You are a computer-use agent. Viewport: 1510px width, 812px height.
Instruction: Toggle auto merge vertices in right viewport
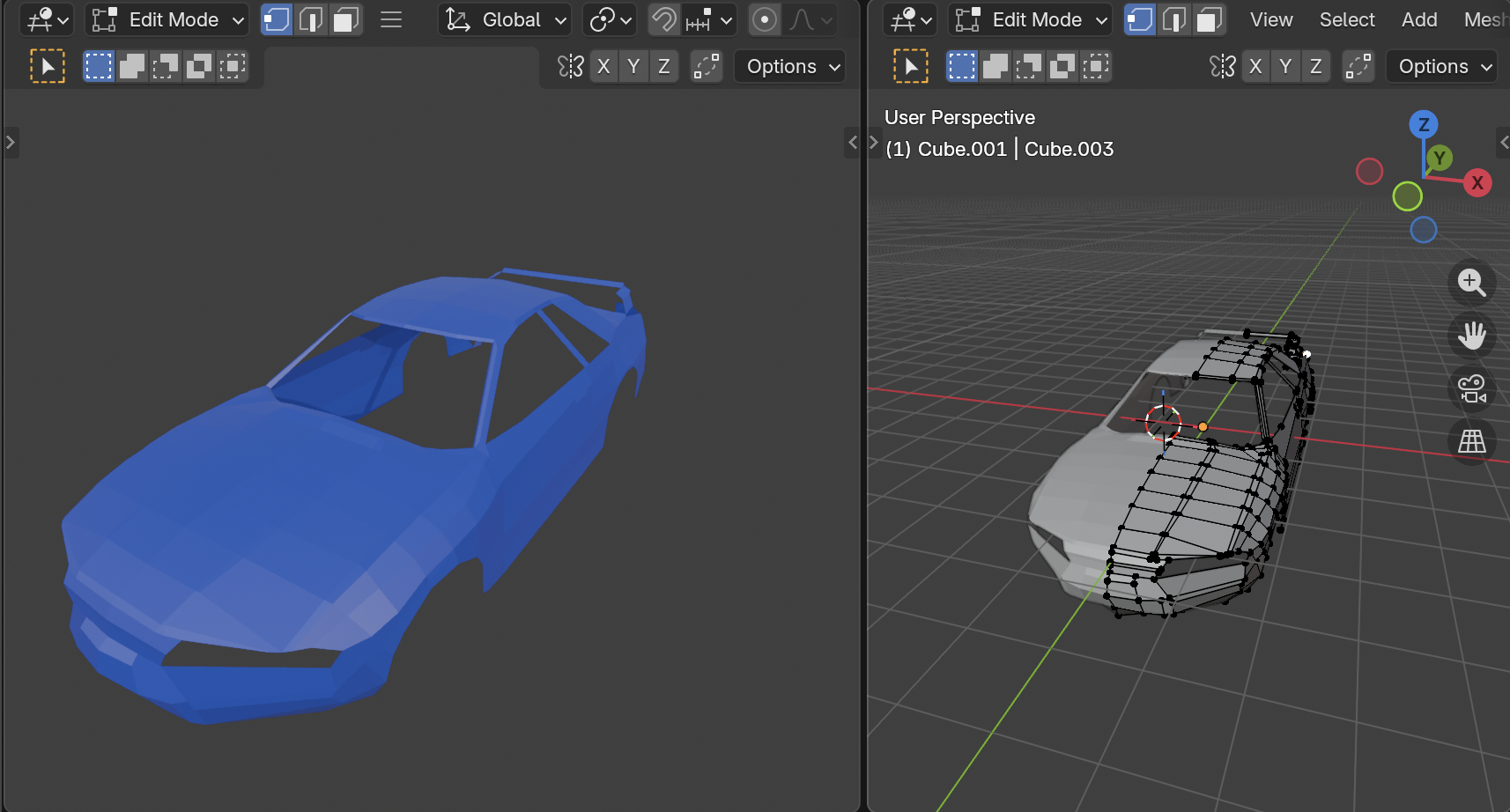pos(1358,66)
